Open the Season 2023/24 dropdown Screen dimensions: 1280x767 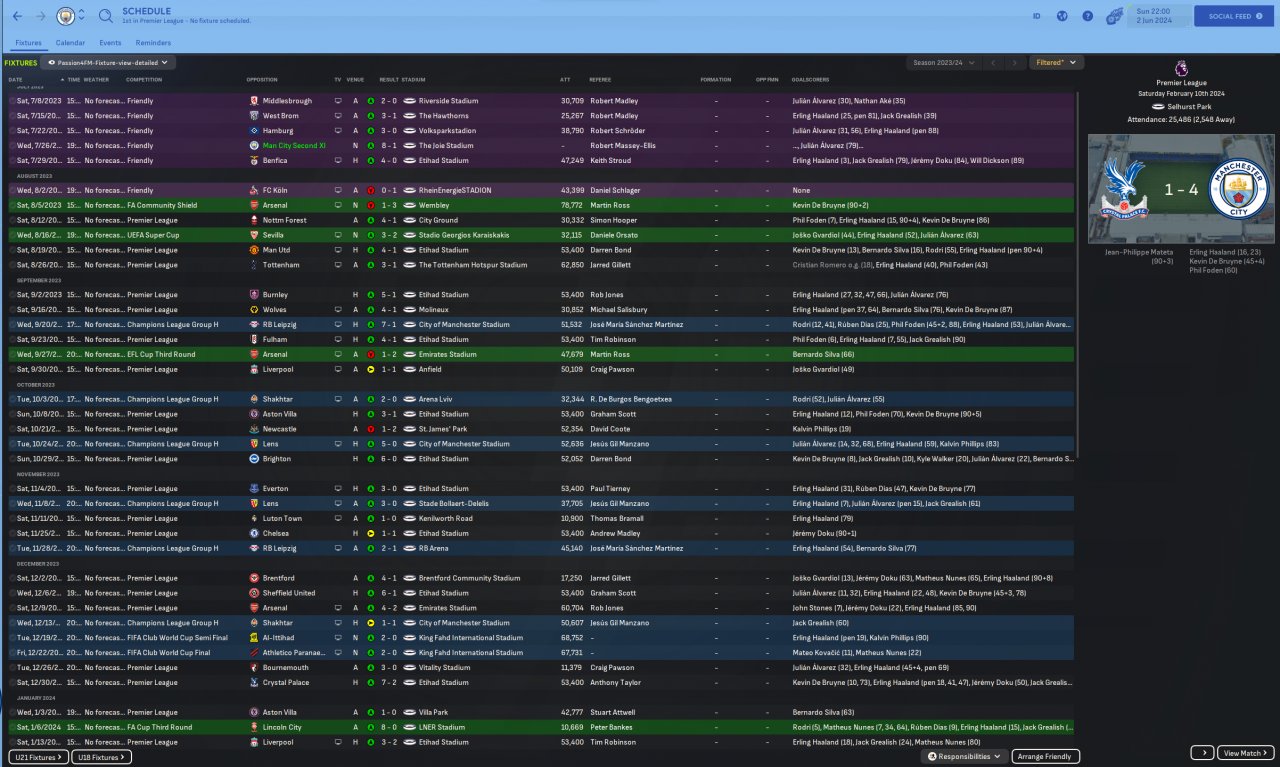[x=942, y=62]
